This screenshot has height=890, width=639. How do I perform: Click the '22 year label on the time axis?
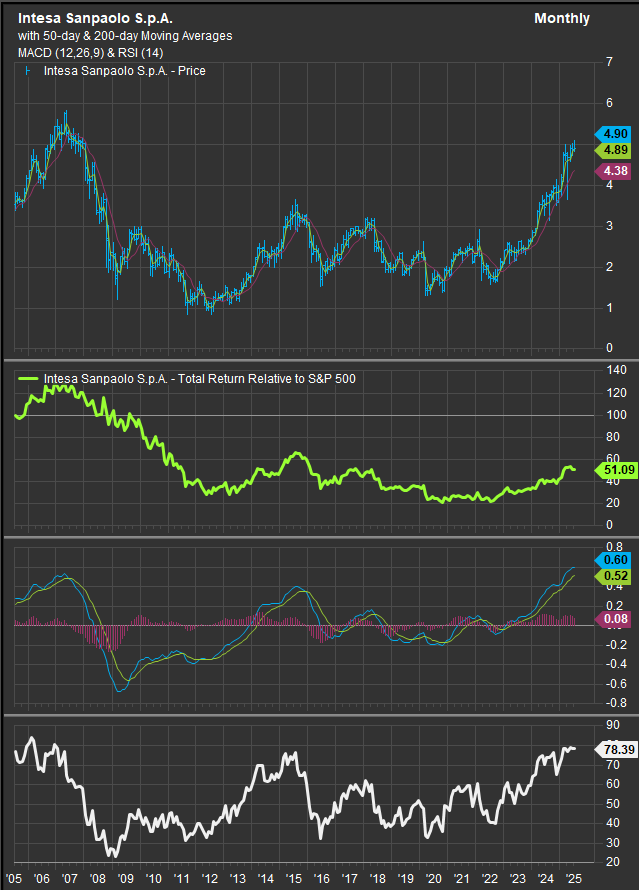490,879
